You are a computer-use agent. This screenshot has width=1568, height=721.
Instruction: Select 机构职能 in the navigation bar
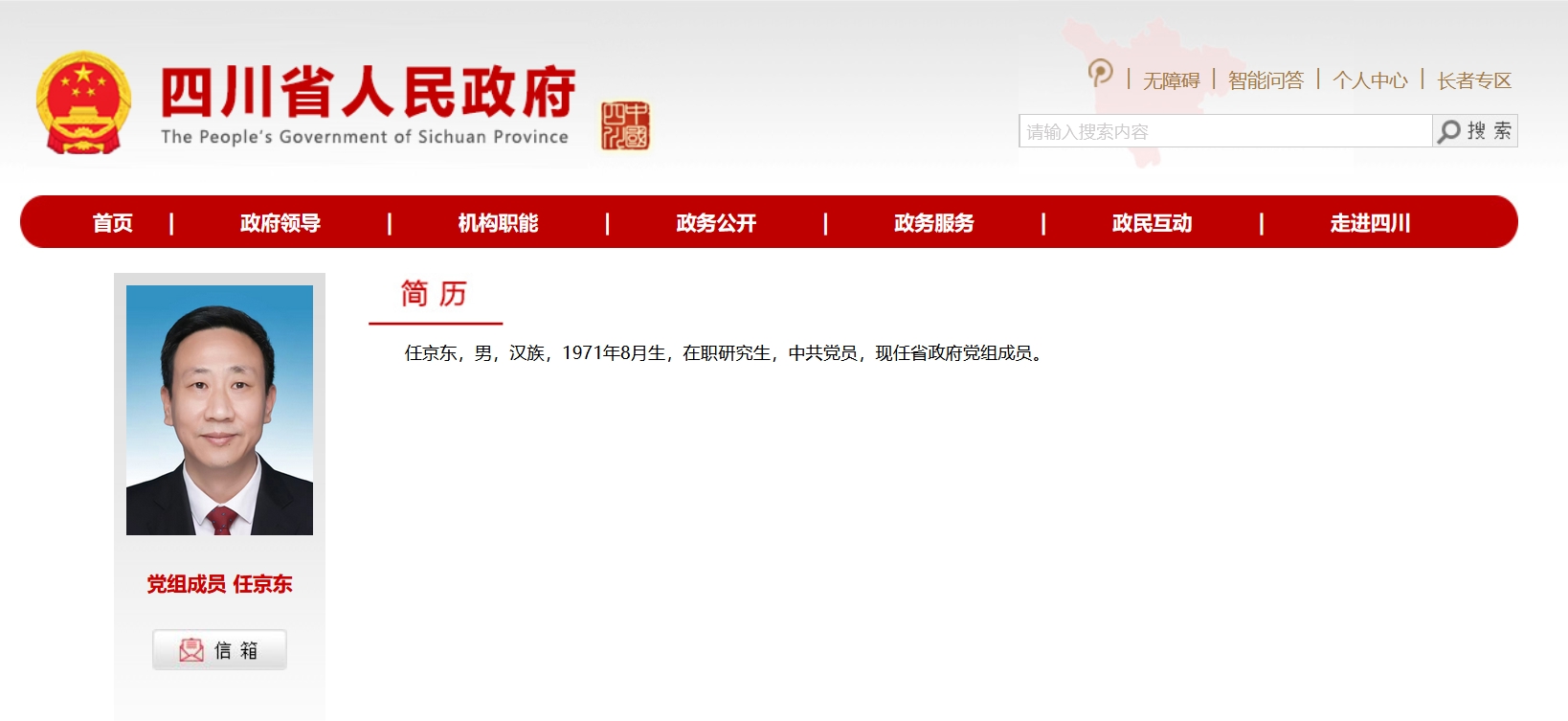coord(498,223)
